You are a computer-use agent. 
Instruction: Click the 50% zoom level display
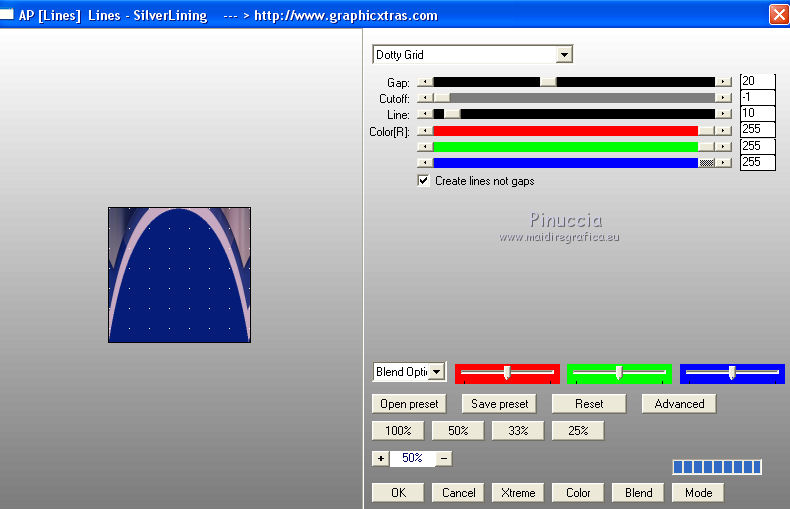412,458
